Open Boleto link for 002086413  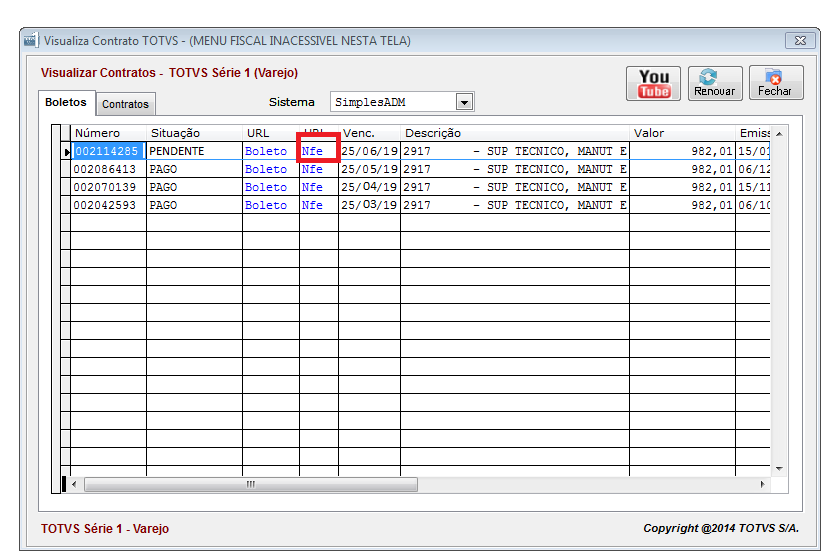coord(266,169)
